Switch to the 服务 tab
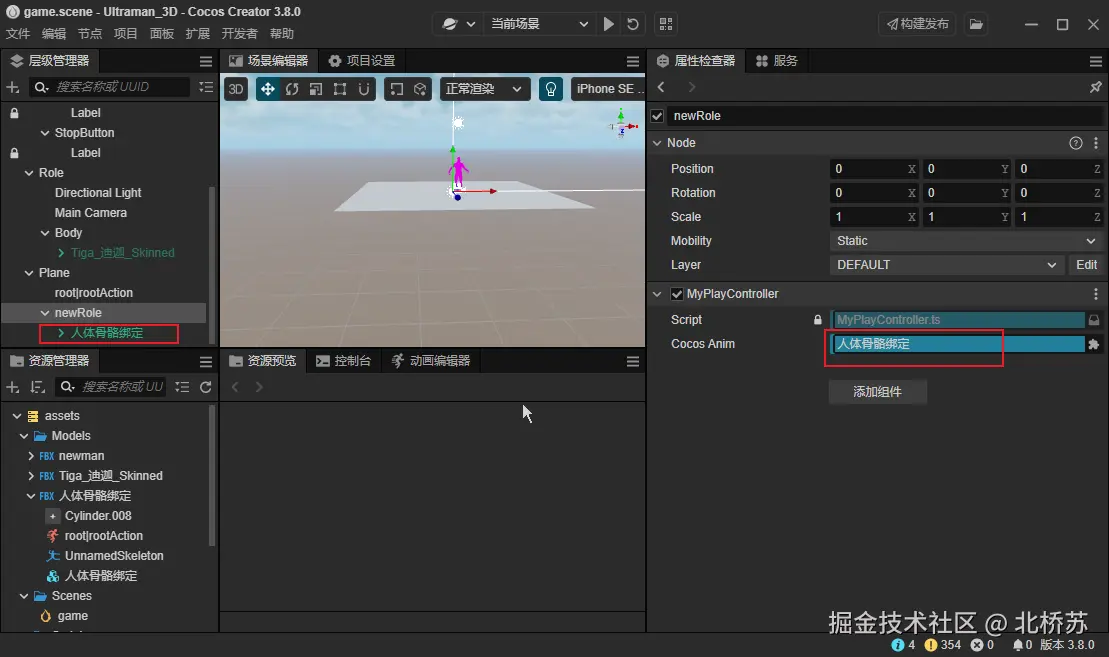 click(x=777, y=61)
